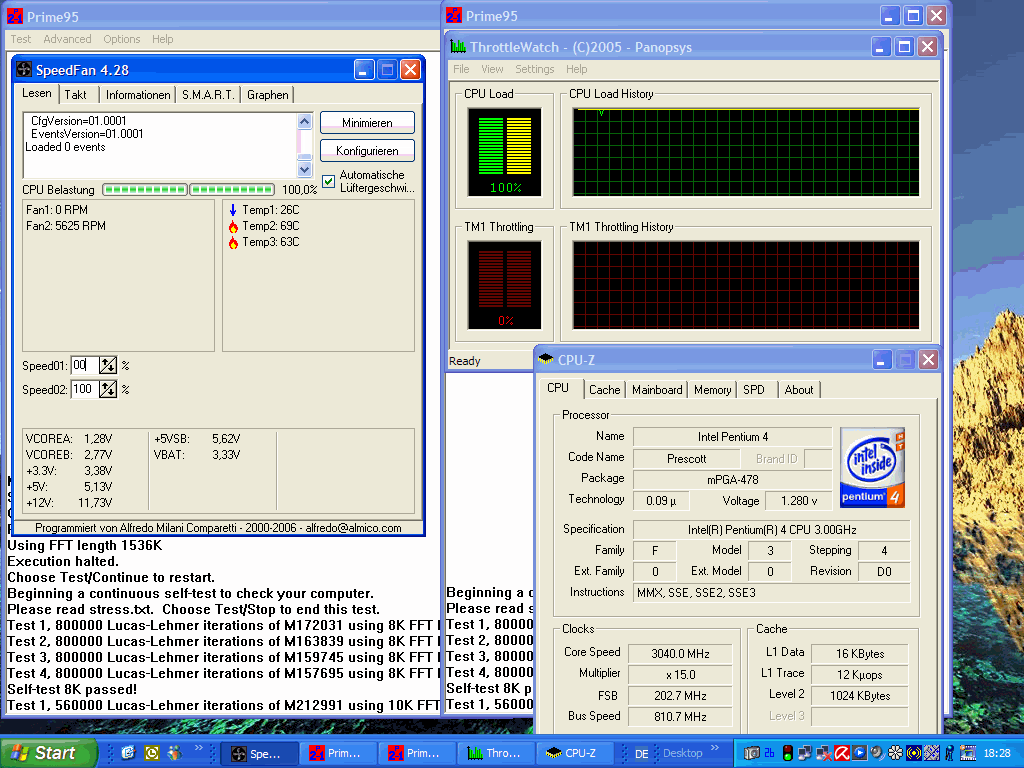Click the Konfigurieren button
This screenshot has width=1024, height=768.
tap(367, 151)
